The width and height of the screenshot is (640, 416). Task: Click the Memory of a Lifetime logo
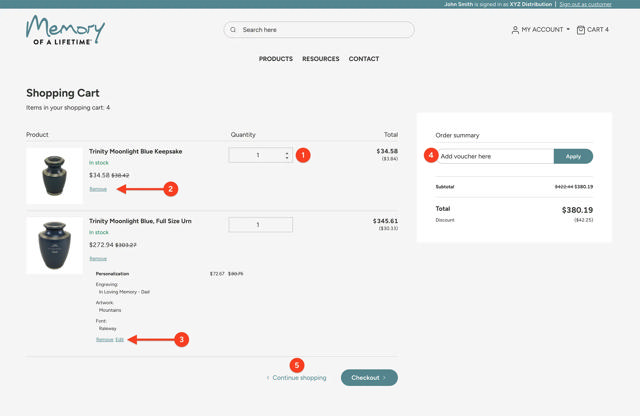65,30
